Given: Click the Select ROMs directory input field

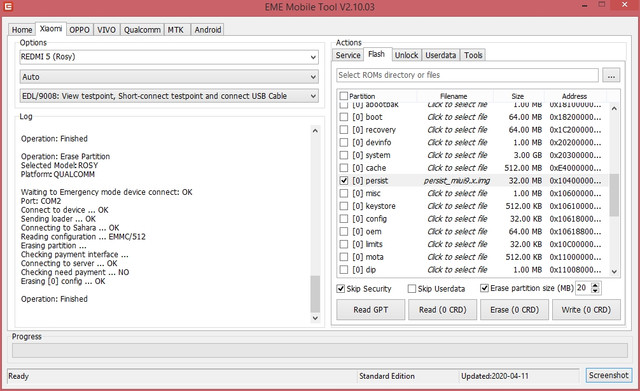Looking at the screenshot, I should pos(467,75).
